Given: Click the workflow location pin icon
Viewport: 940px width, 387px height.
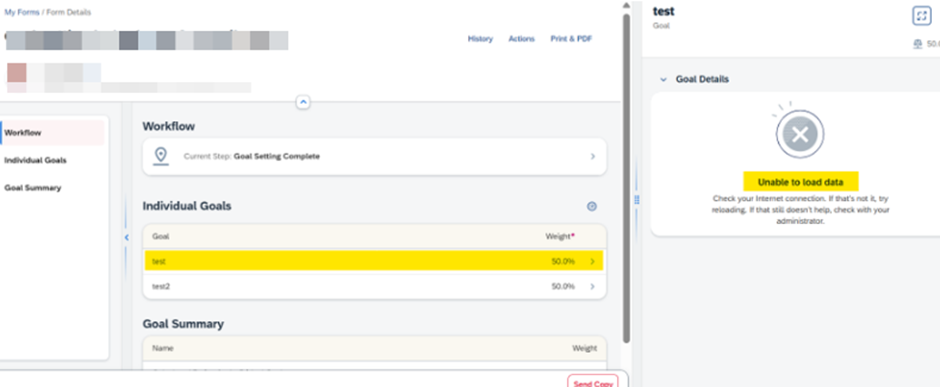Looking at the screenshot, I should click(160, 156).
